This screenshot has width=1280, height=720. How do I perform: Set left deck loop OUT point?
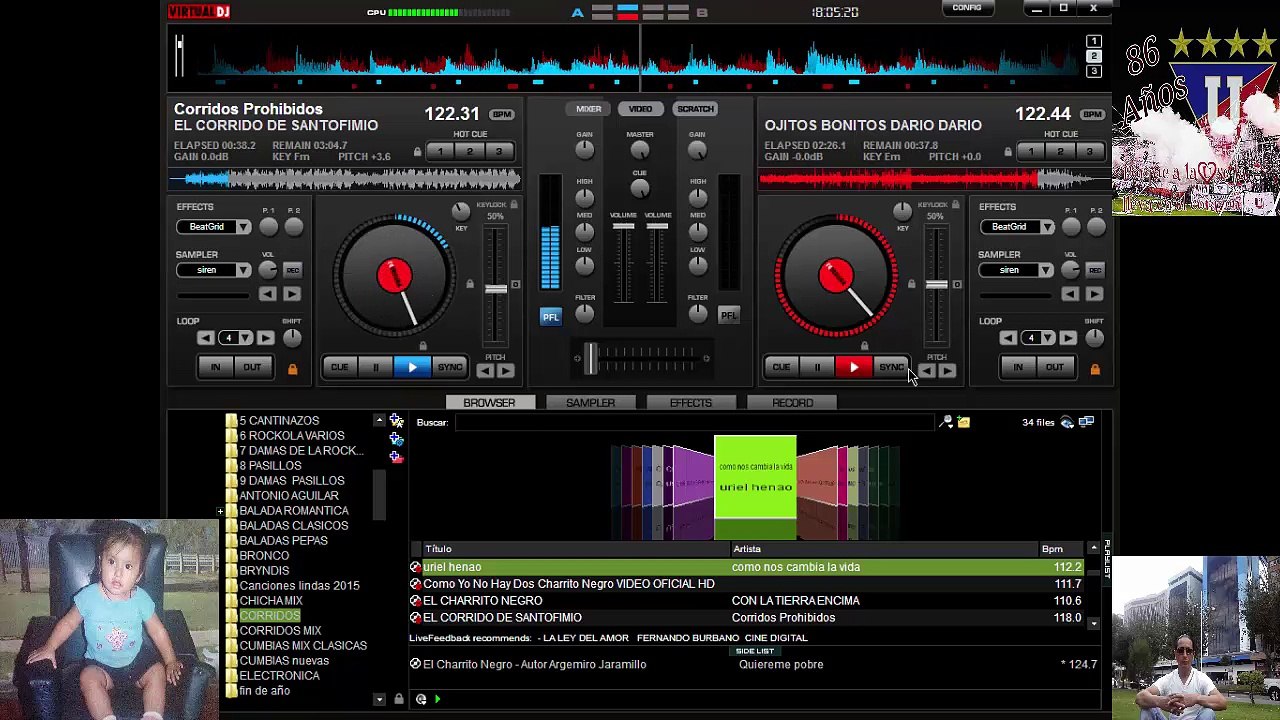[252, 368]
